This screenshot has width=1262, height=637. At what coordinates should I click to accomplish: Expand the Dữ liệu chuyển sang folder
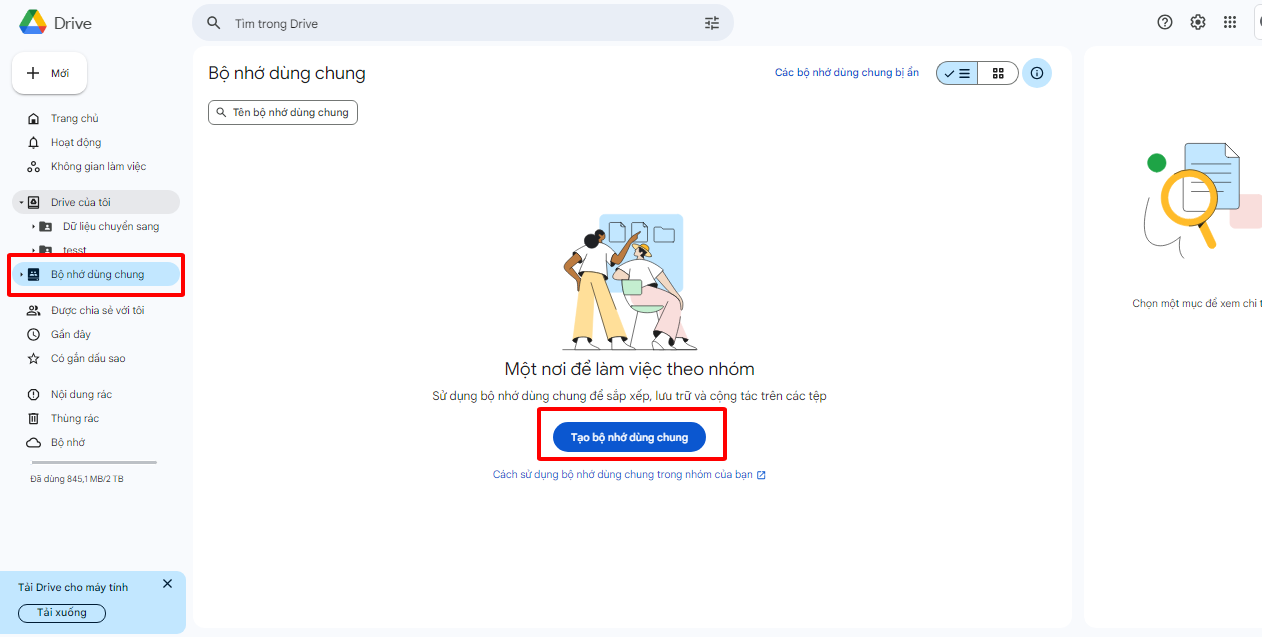[33, 227]
